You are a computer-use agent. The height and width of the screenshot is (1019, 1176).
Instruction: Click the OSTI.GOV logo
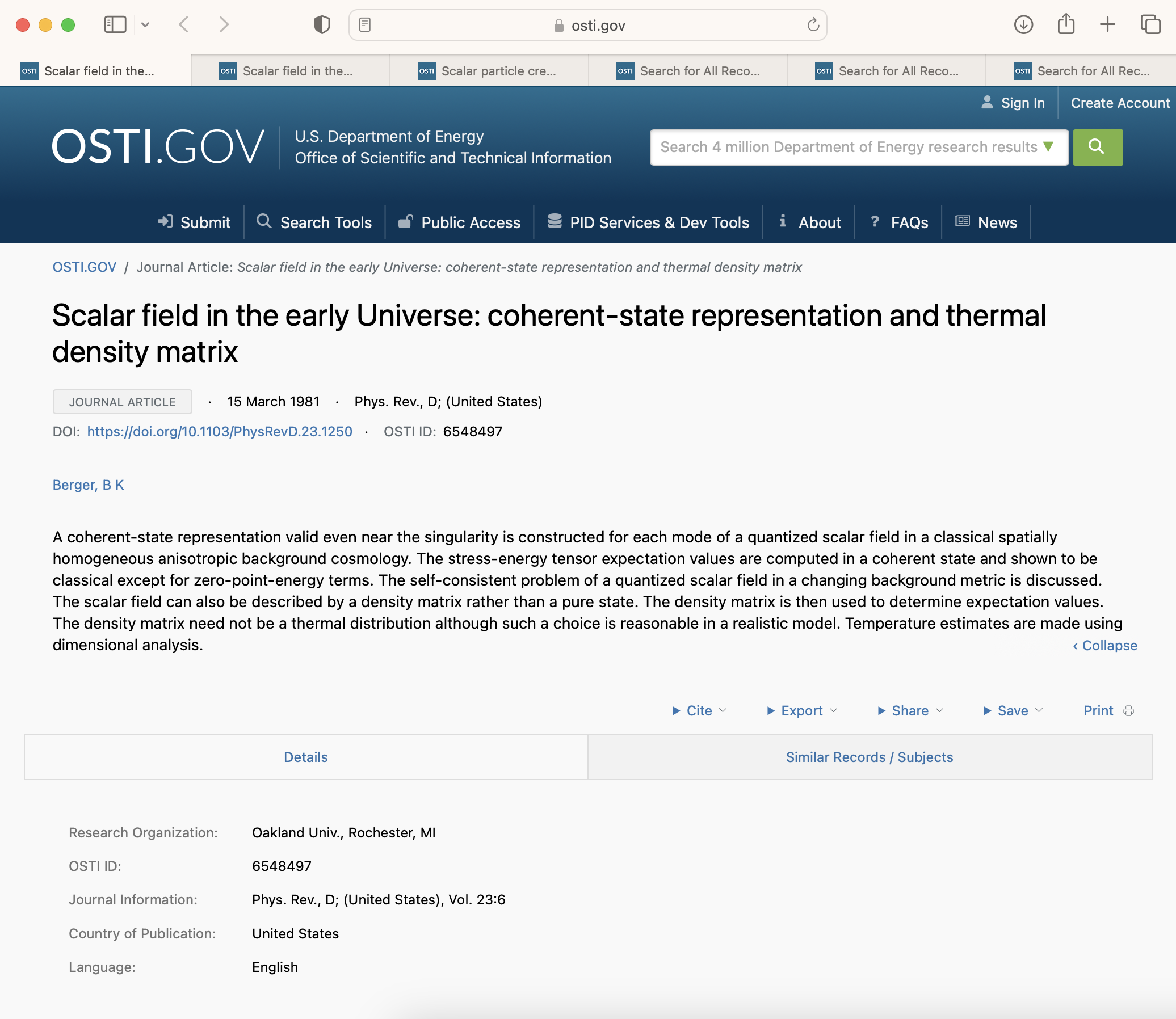tap(158, 147)
